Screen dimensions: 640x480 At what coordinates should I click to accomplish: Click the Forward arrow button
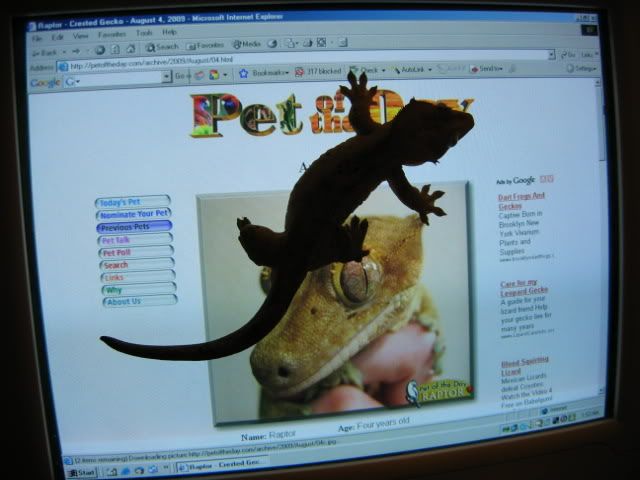pos(76,51)
